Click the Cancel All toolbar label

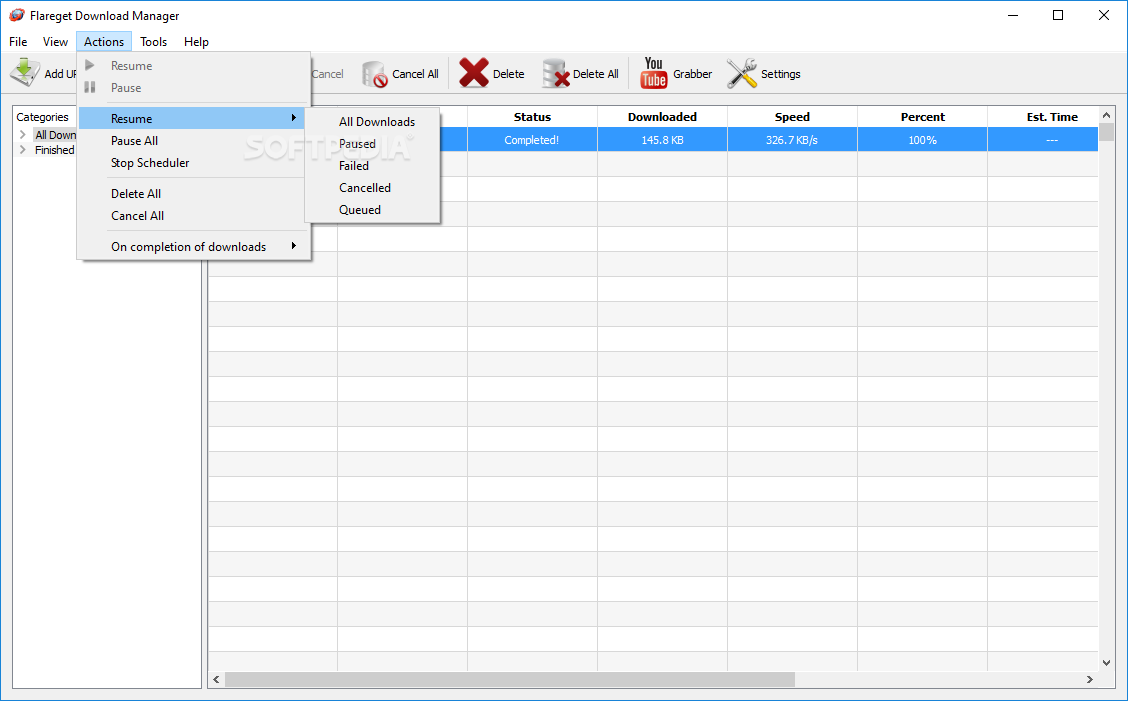click(415, 74)
